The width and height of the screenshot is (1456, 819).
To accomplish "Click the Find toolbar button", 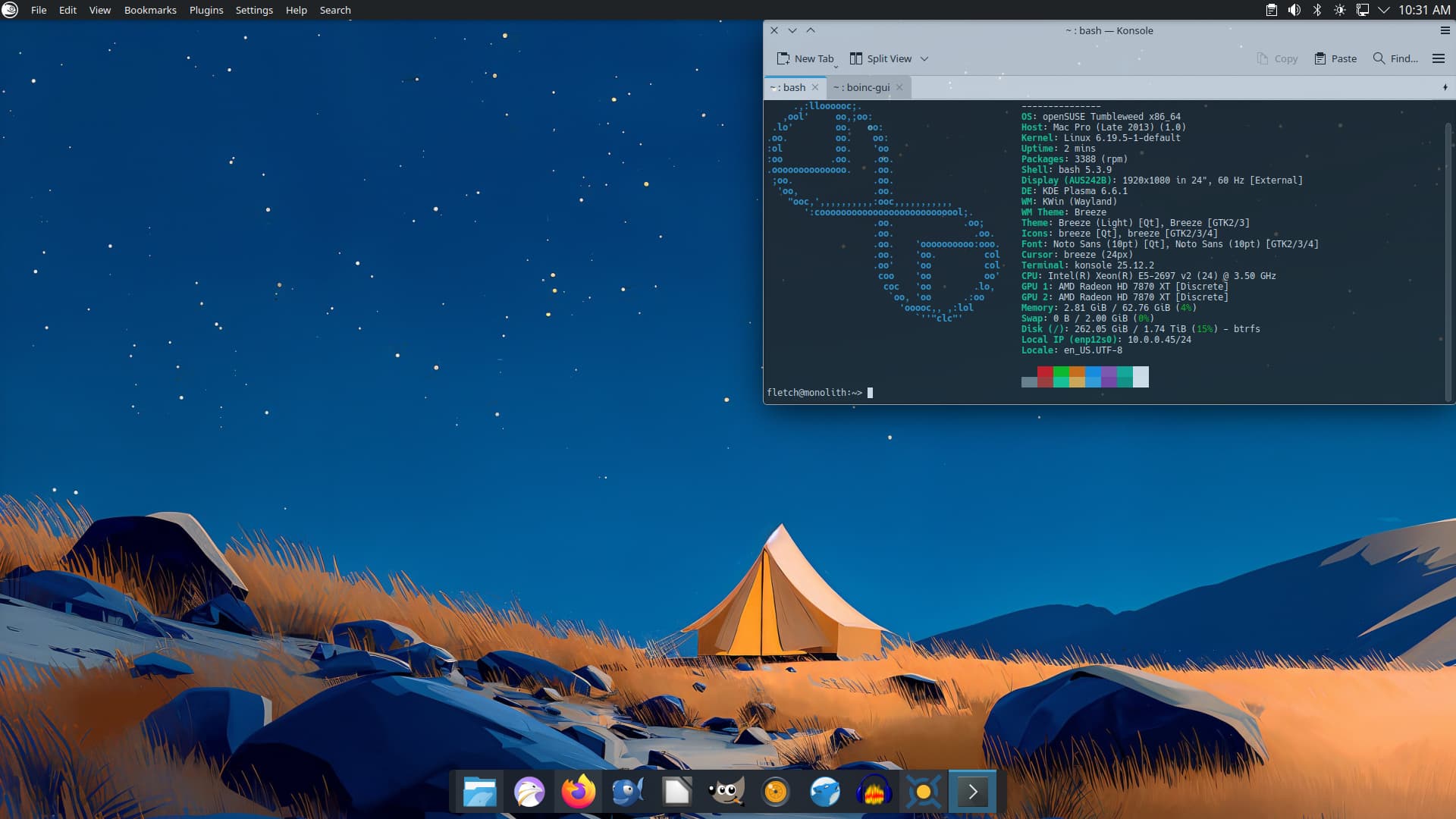I will [1395, 58].
